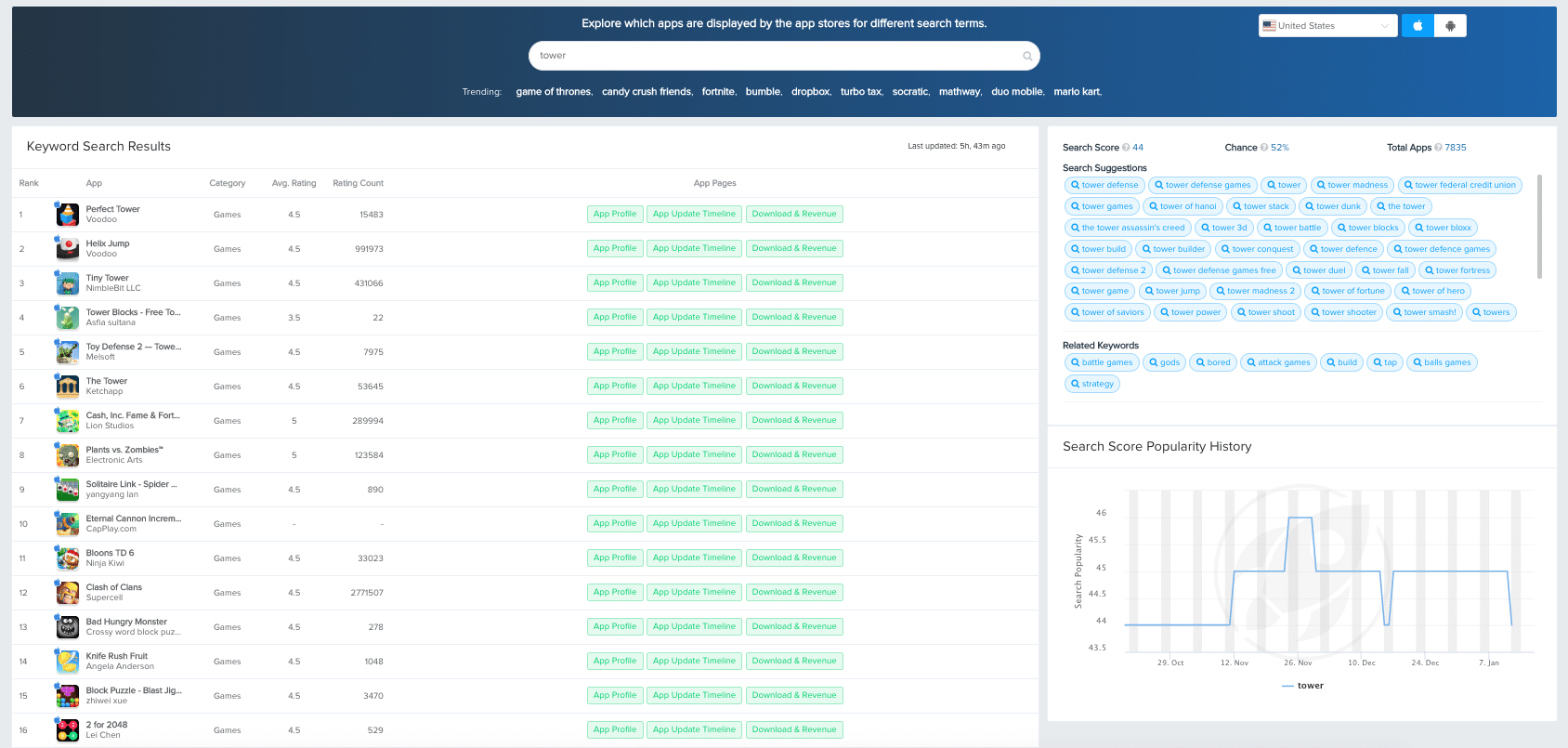
Task: Click the Rating Count column header
Action: [x=358, y=183]
